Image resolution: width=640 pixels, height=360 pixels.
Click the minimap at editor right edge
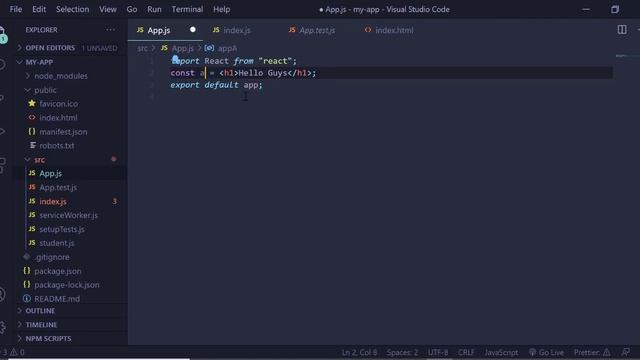click(626, 56)
